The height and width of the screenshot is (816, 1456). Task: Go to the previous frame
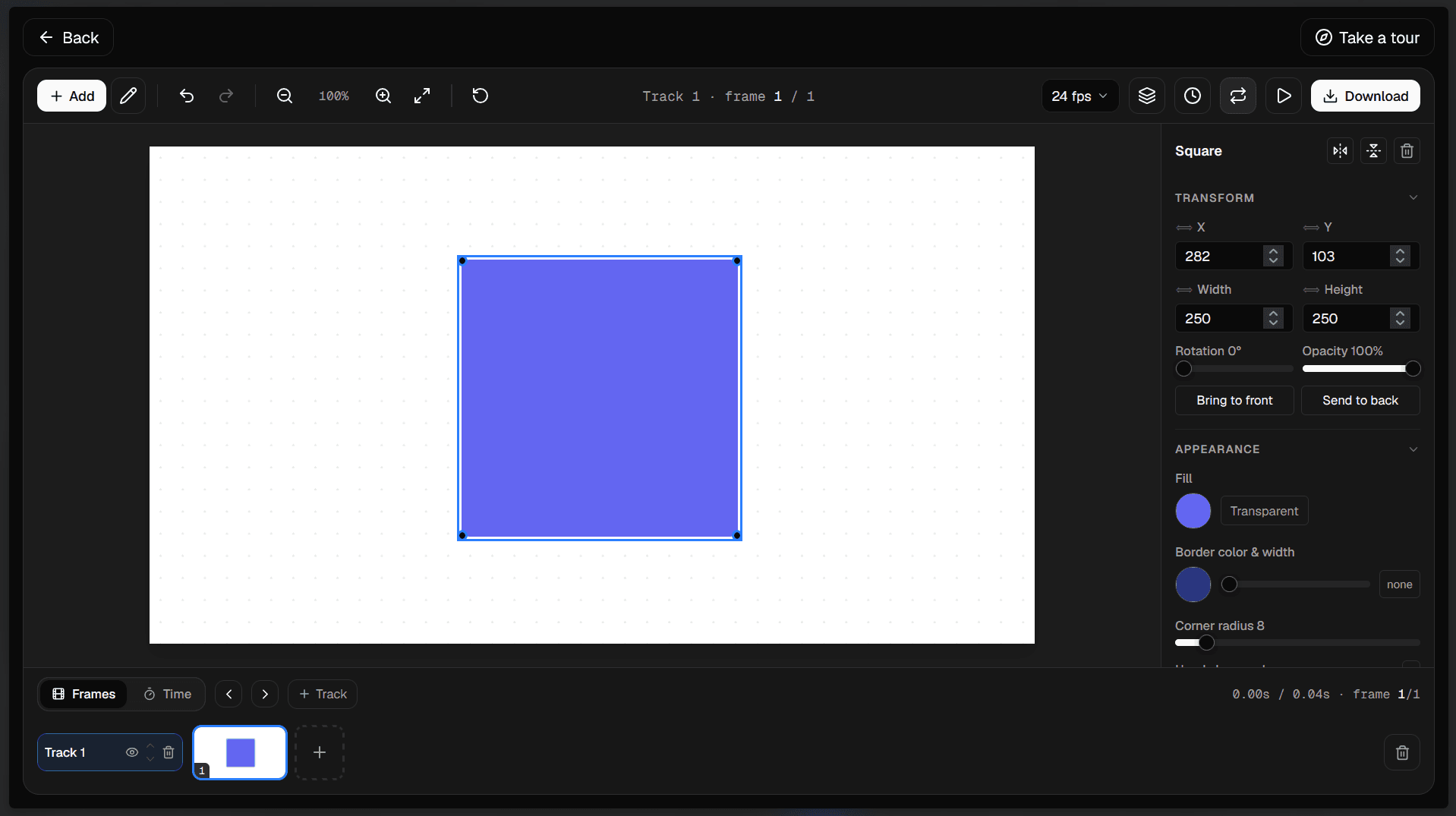[x=228, y=694]
